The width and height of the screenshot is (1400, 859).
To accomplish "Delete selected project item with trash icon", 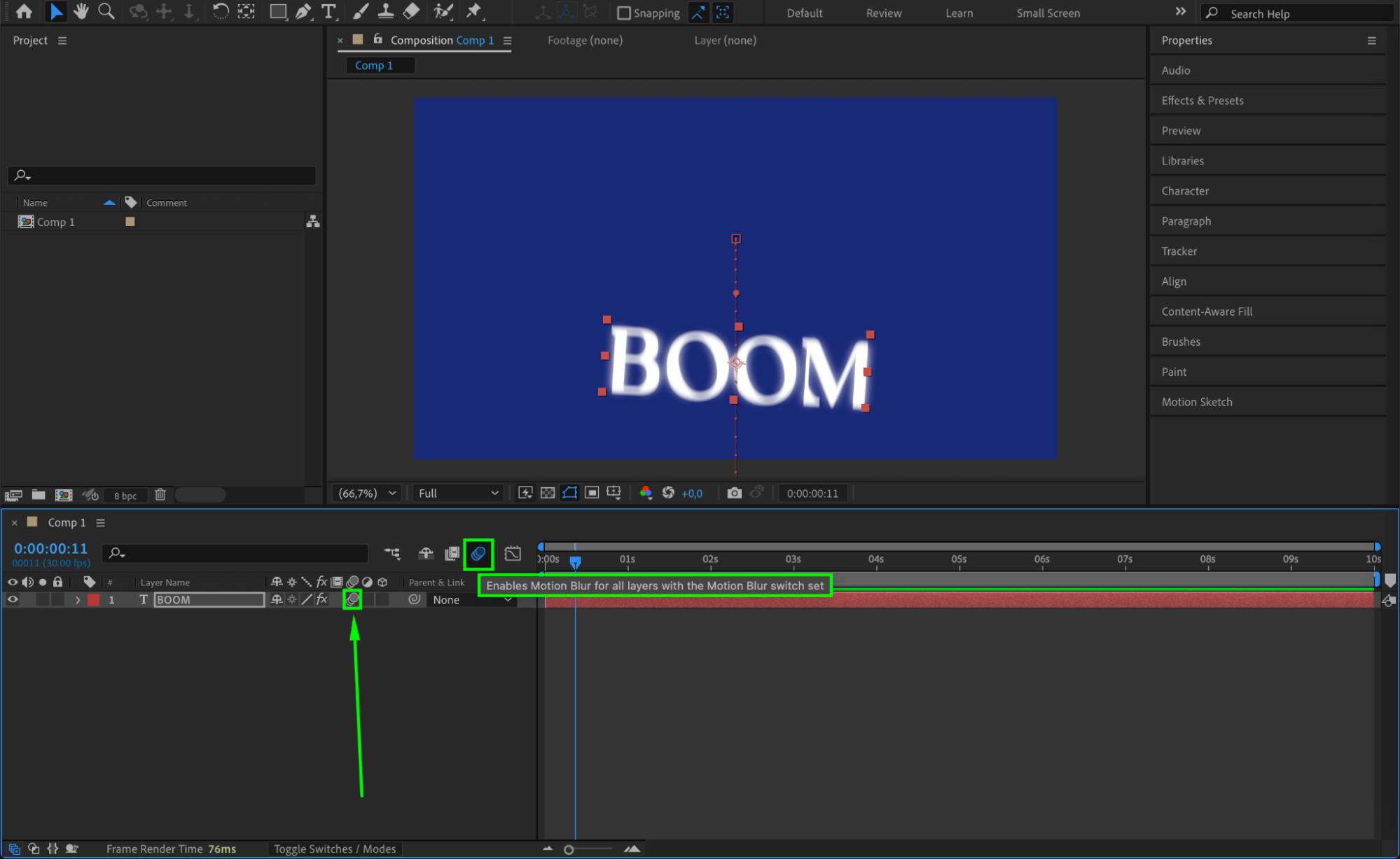I will coord(160,495).
